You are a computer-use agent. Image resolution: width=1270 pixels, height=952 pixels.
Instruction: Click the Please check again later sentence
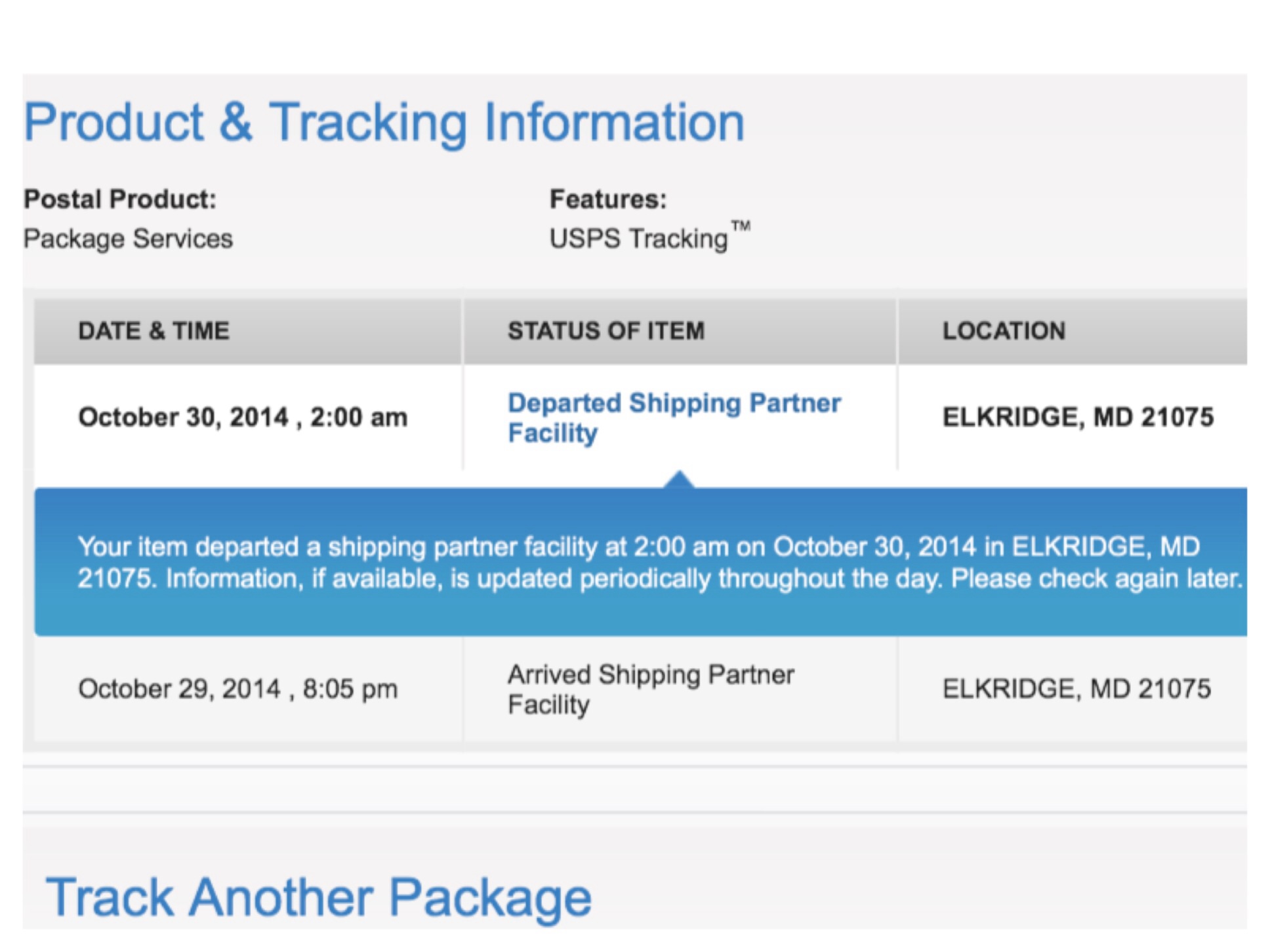[1096, 579]
